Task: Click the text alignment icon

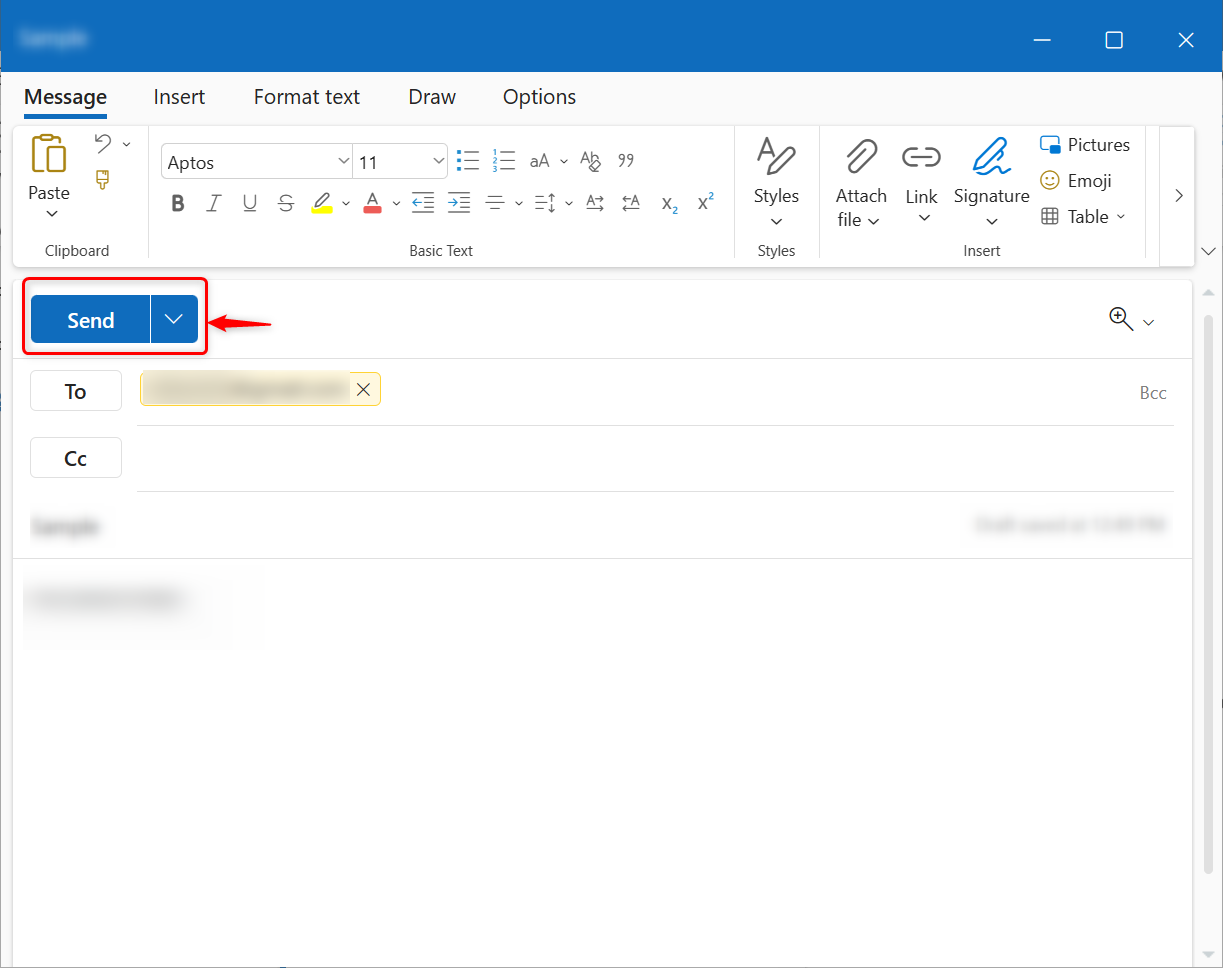Action: (494, 202)
